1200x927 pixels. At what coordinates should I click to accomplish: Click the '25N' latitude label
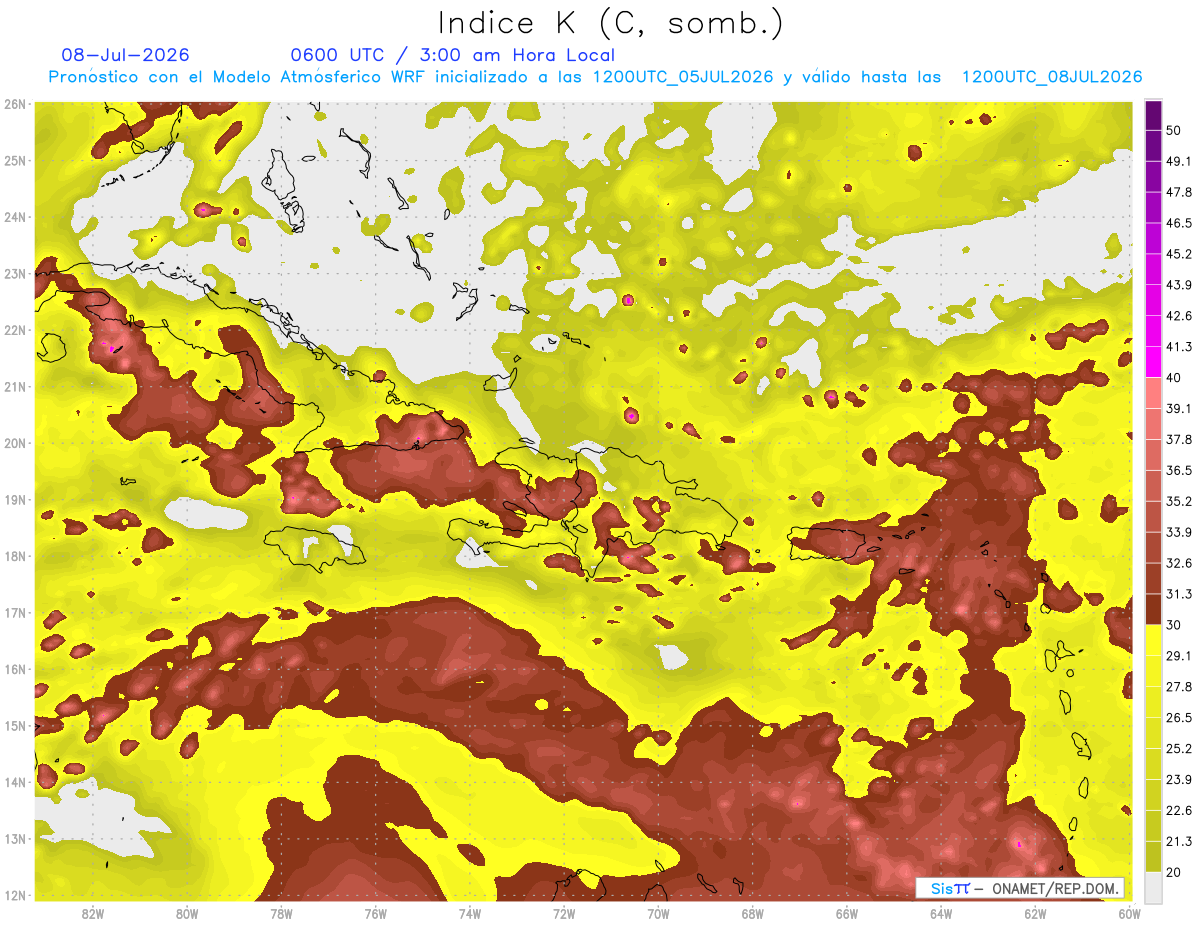(14, 161)
